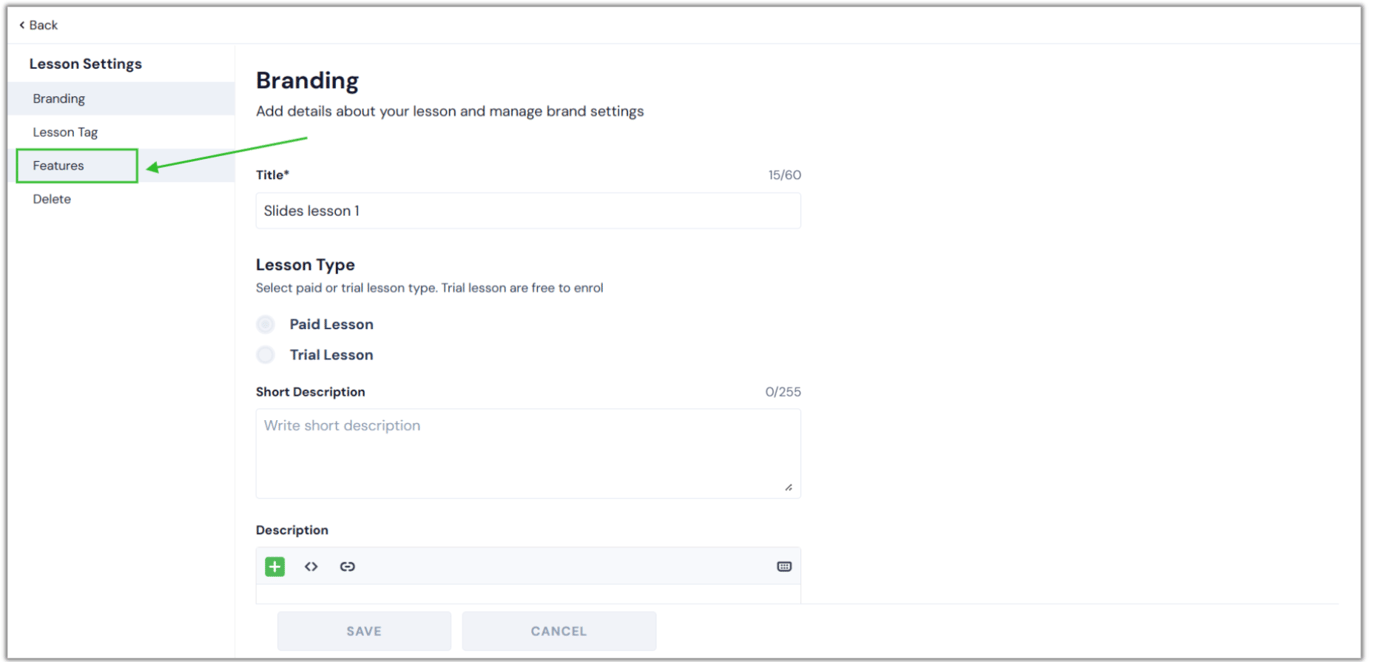This screenshot has width=1376, height=662.
Task: Click the Title input field
Action: (528, 211)
